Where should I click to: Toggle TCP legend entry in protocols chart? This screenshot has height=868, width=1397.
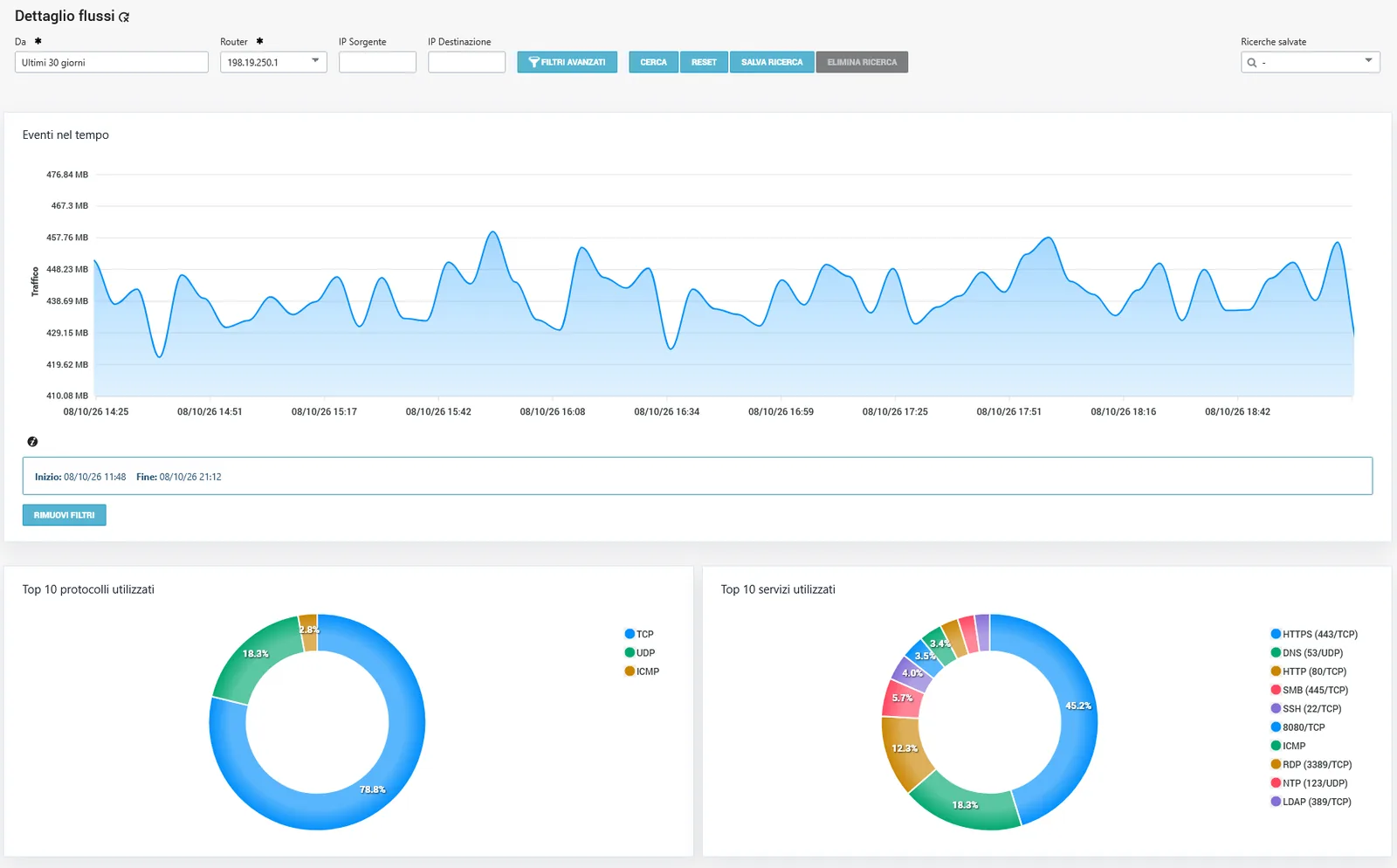pos(639,634)
